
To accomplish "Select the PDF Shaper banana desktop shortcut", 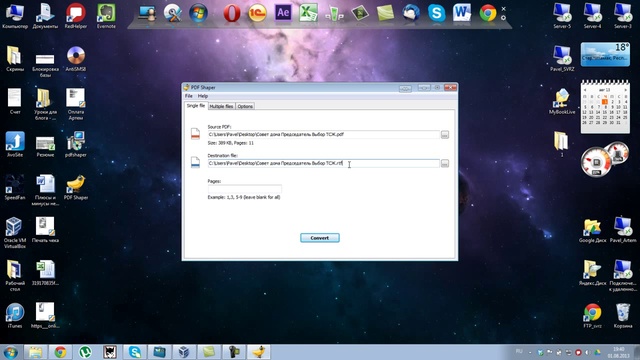I will pyautogui.click(x=76, y=187).
